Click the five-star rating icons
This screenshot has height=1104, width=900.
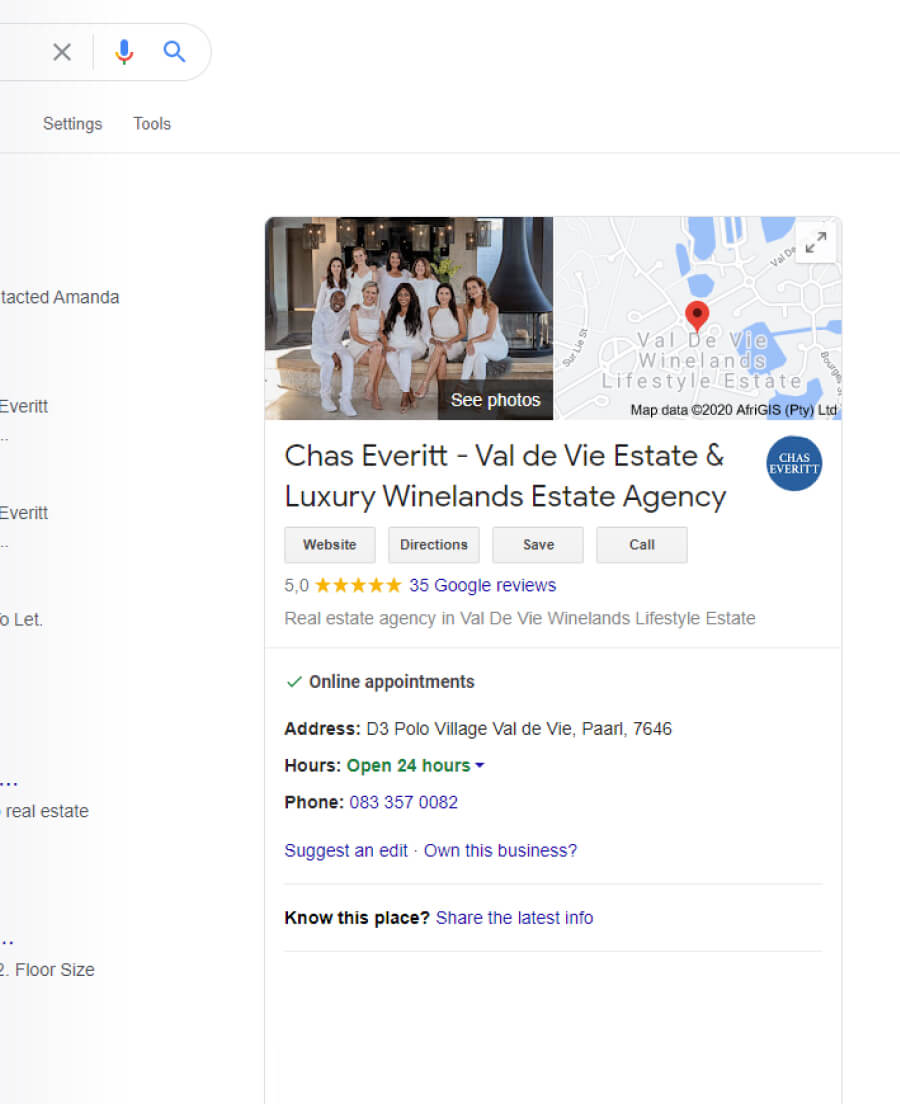point(358,585)
